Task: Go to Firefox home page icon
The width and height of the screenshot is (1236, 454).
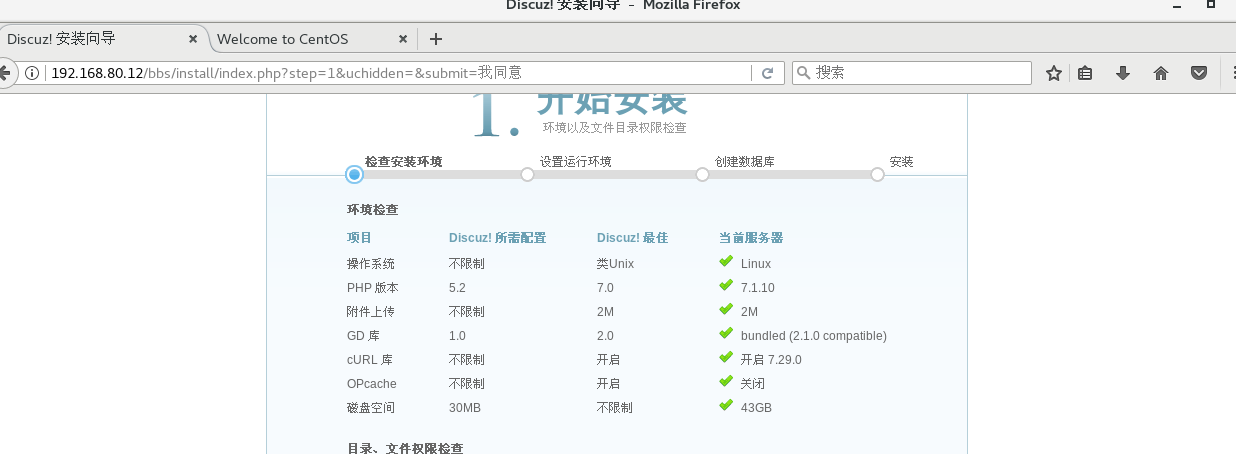Action: tap(1161, 73)
